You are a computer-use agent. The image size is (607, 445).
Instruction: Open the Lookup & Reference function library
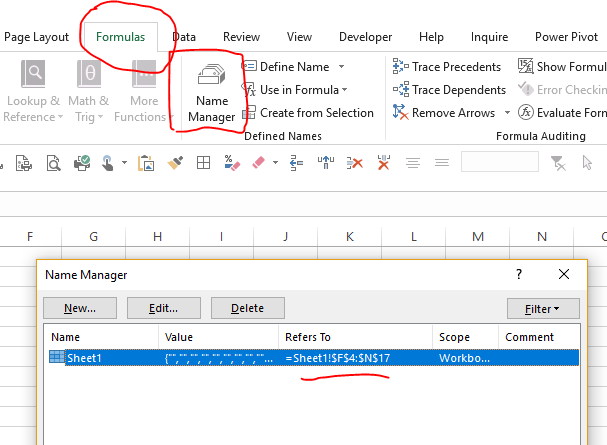pos(33,91)
